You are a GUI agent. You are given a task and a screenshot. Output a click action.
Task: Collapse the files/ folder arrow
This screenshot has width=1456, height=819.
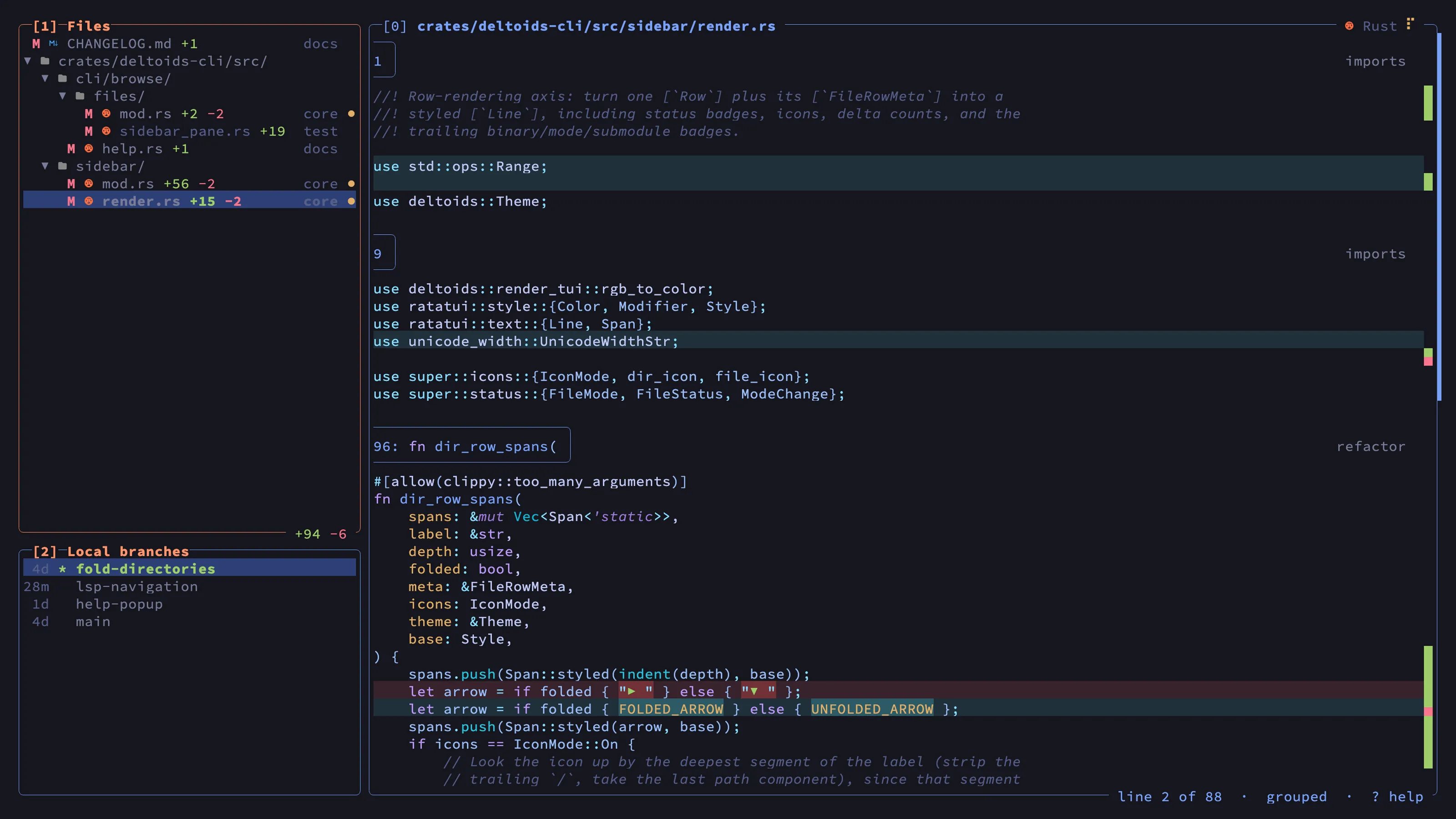(x=63, y=96)
